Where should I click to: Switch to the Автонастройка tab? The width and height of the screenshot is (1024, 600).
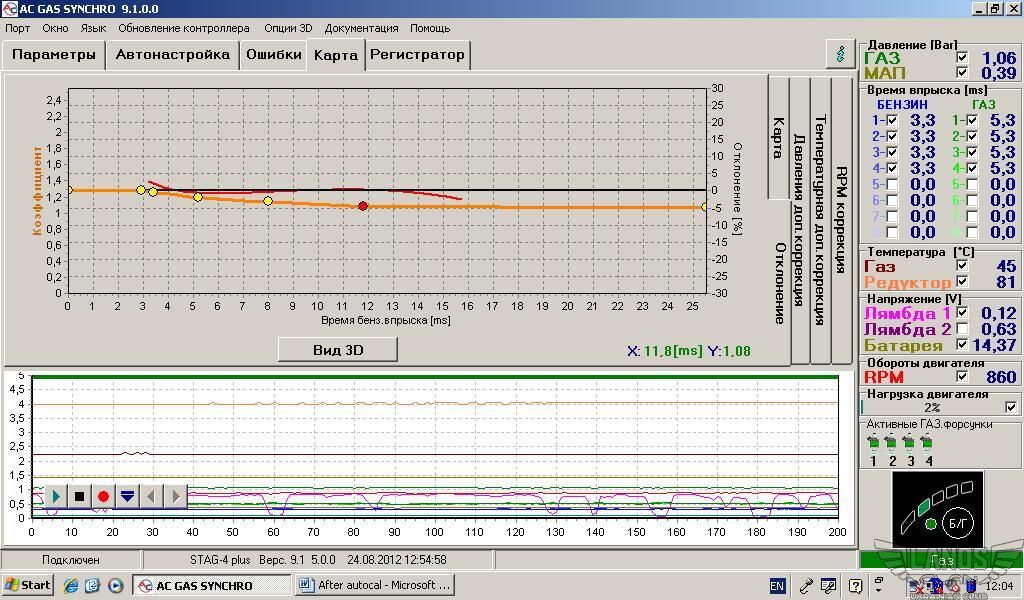172,55
